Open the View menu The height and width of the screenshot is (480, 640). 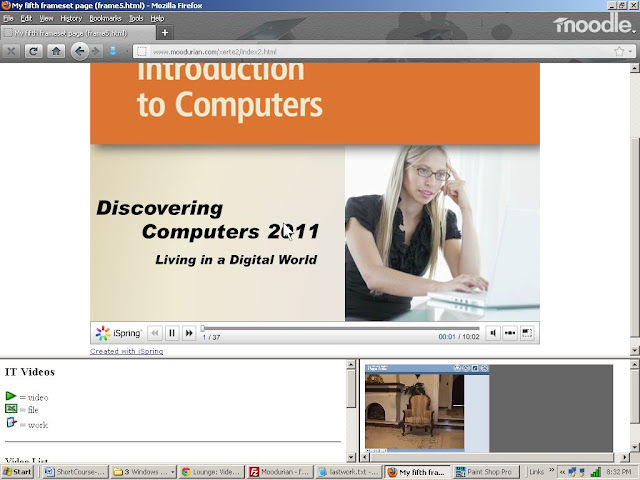(x=46, y=18)
